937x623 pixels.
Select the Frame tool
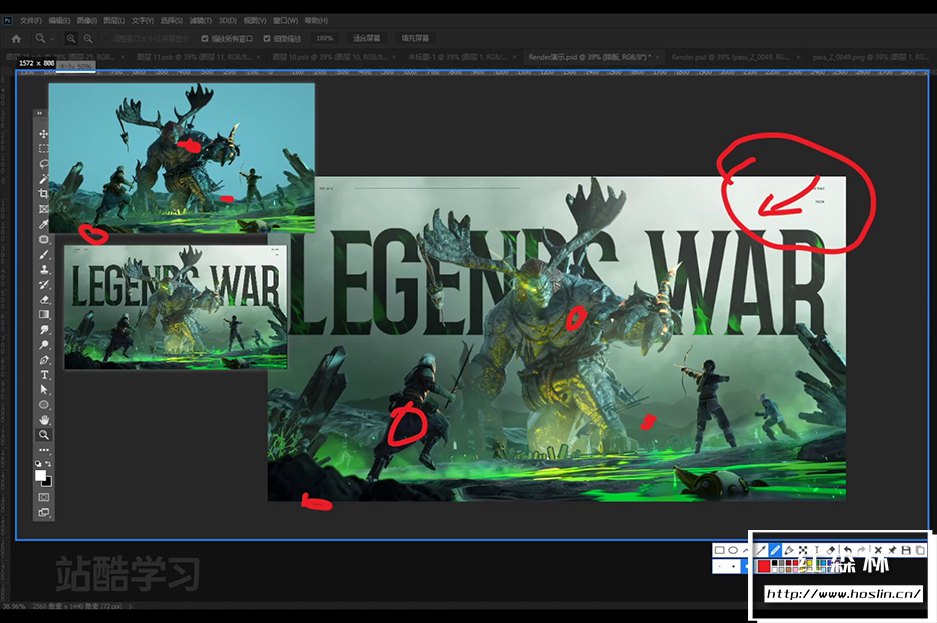pos(44,209)
